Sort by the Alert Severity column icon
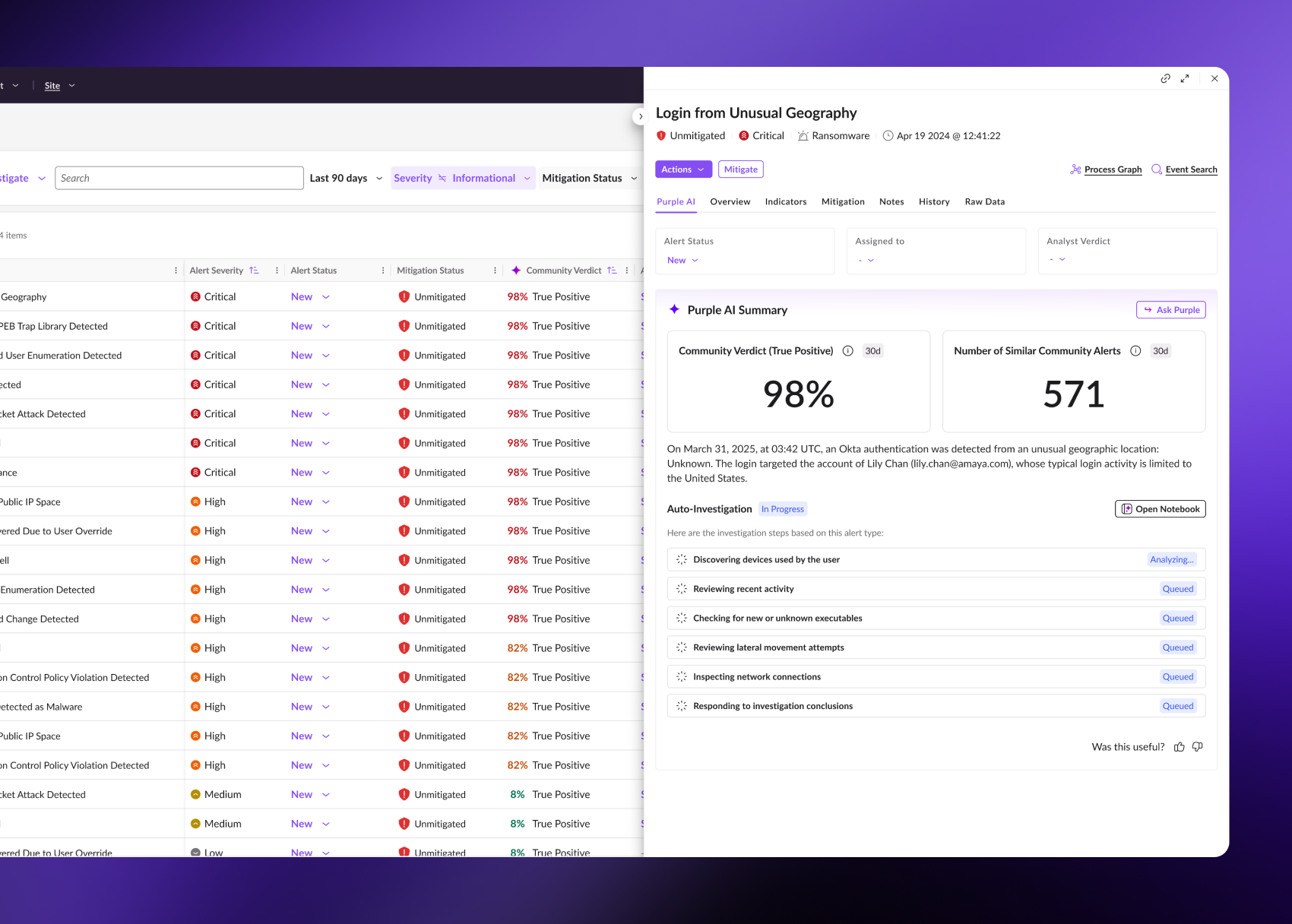 coord(254,271)
